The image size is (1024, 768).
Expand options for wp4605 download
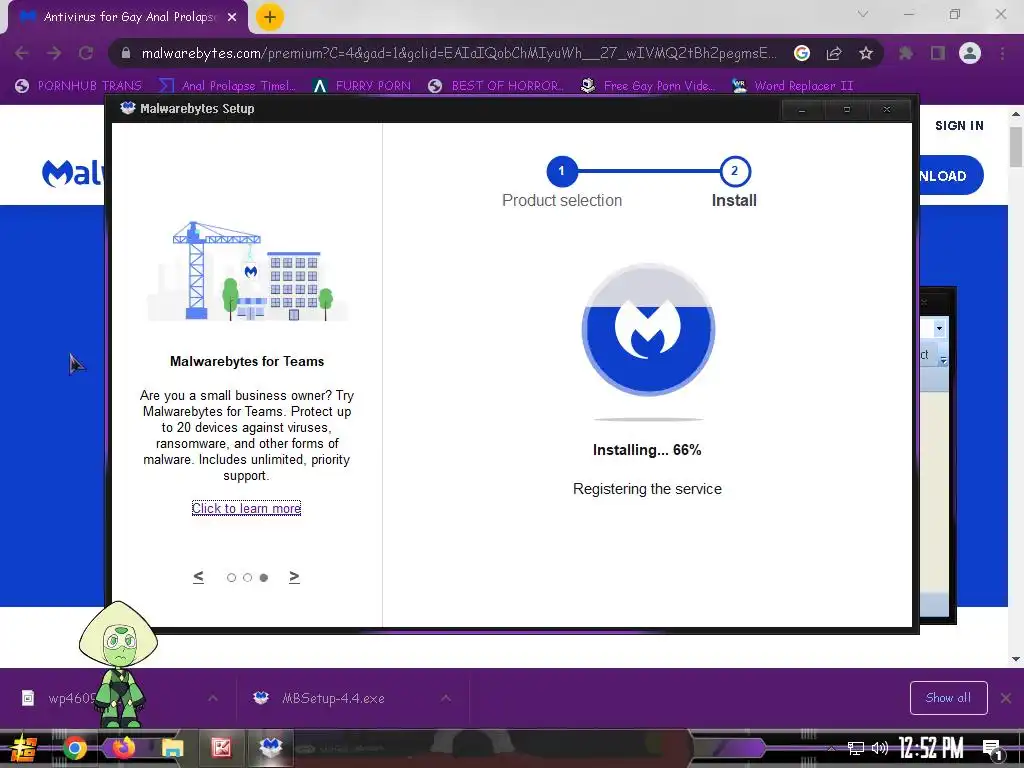pos(213,698)
